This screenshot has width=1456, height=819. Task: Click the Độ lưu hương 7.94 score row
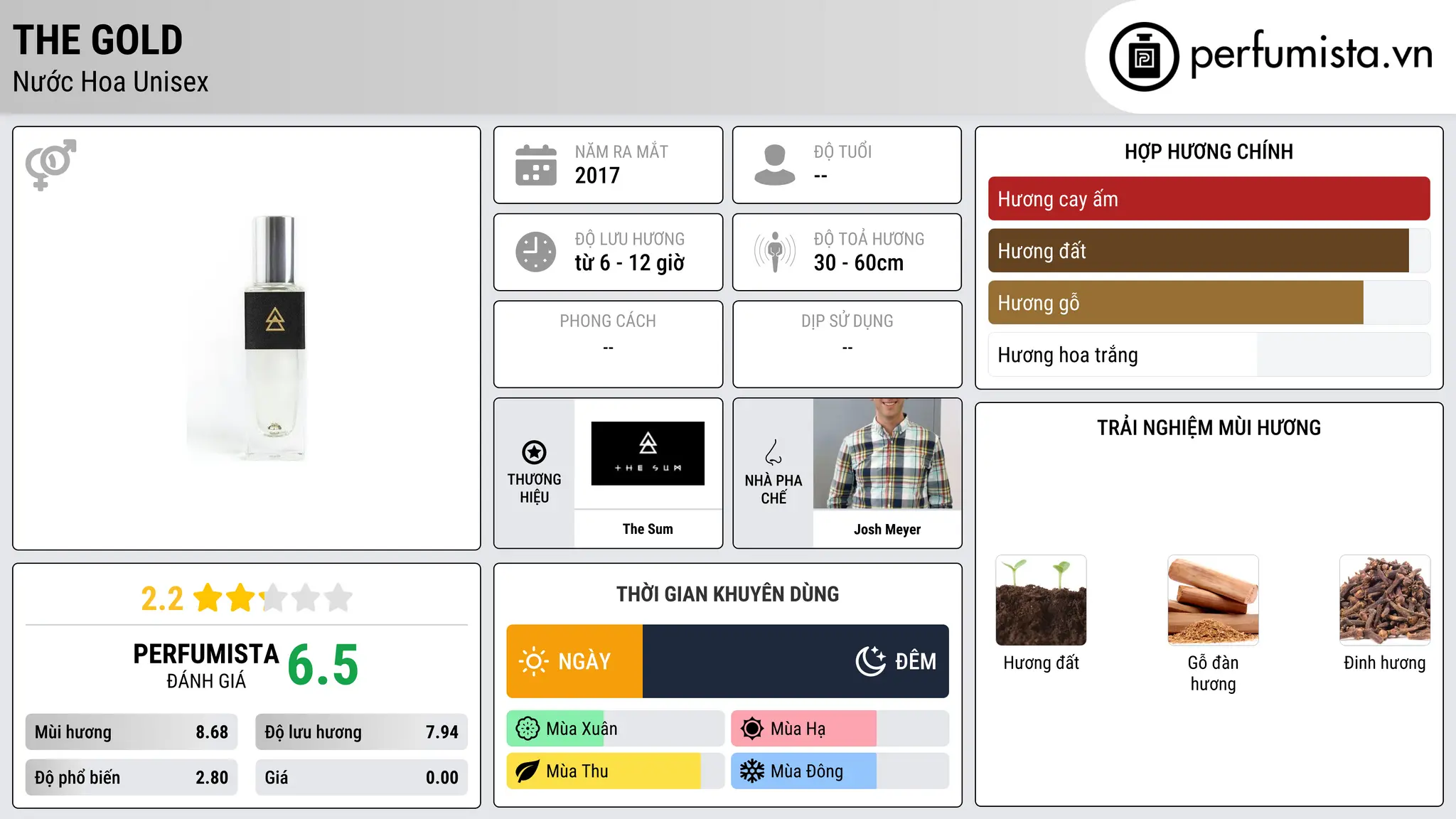point(361,732)
